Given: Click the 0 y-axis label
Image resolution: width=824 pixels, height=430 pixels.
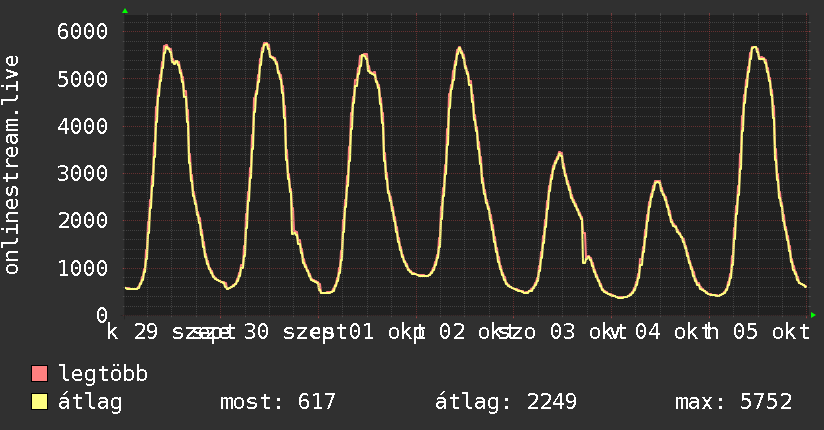Looking at the screenshot, I should click(x=102, y=315).
